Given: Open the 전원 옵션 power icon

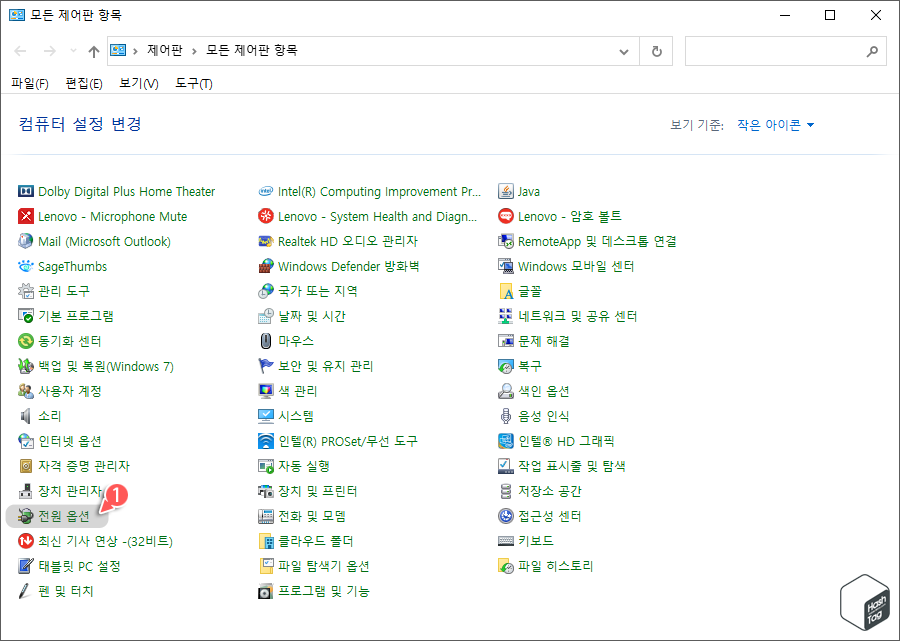Looking at the screenshot, I should tap(26, 516).
